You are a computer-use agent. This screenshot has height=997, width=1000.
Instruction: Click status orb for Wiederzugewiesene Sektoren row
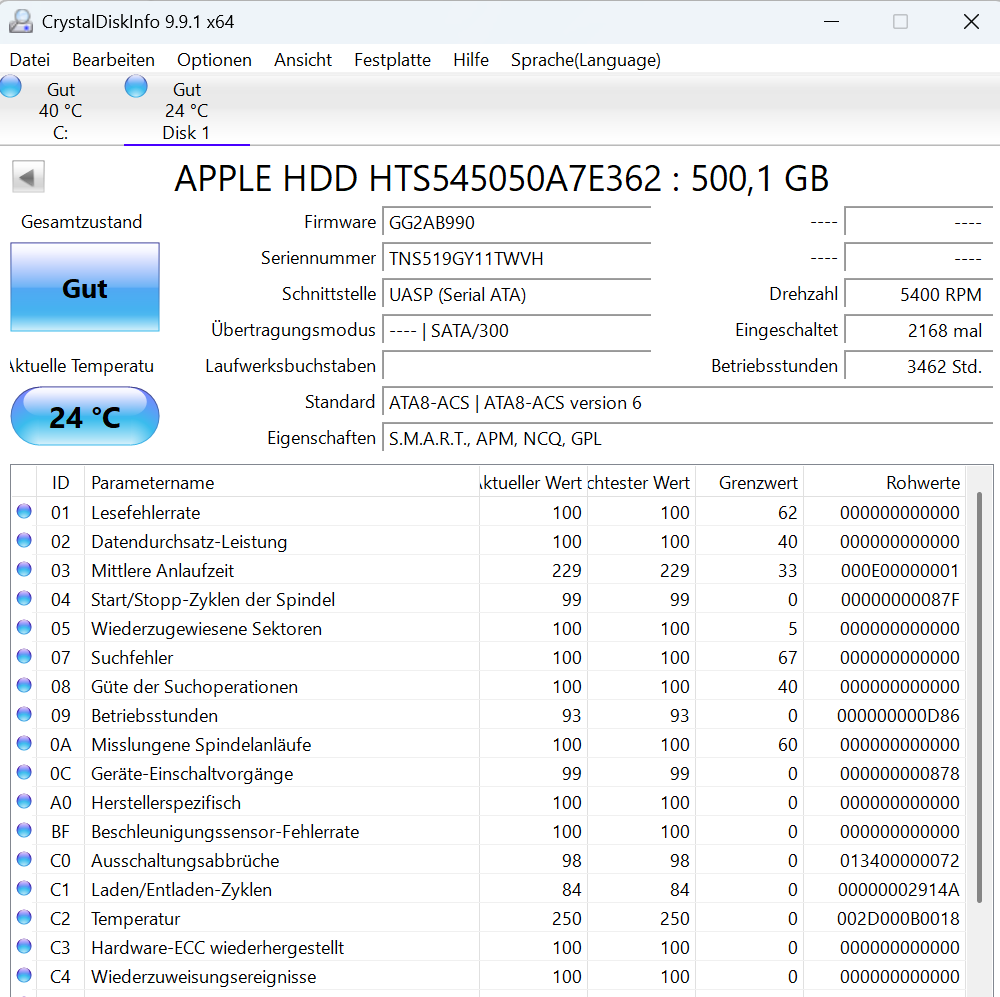[24, 628]
